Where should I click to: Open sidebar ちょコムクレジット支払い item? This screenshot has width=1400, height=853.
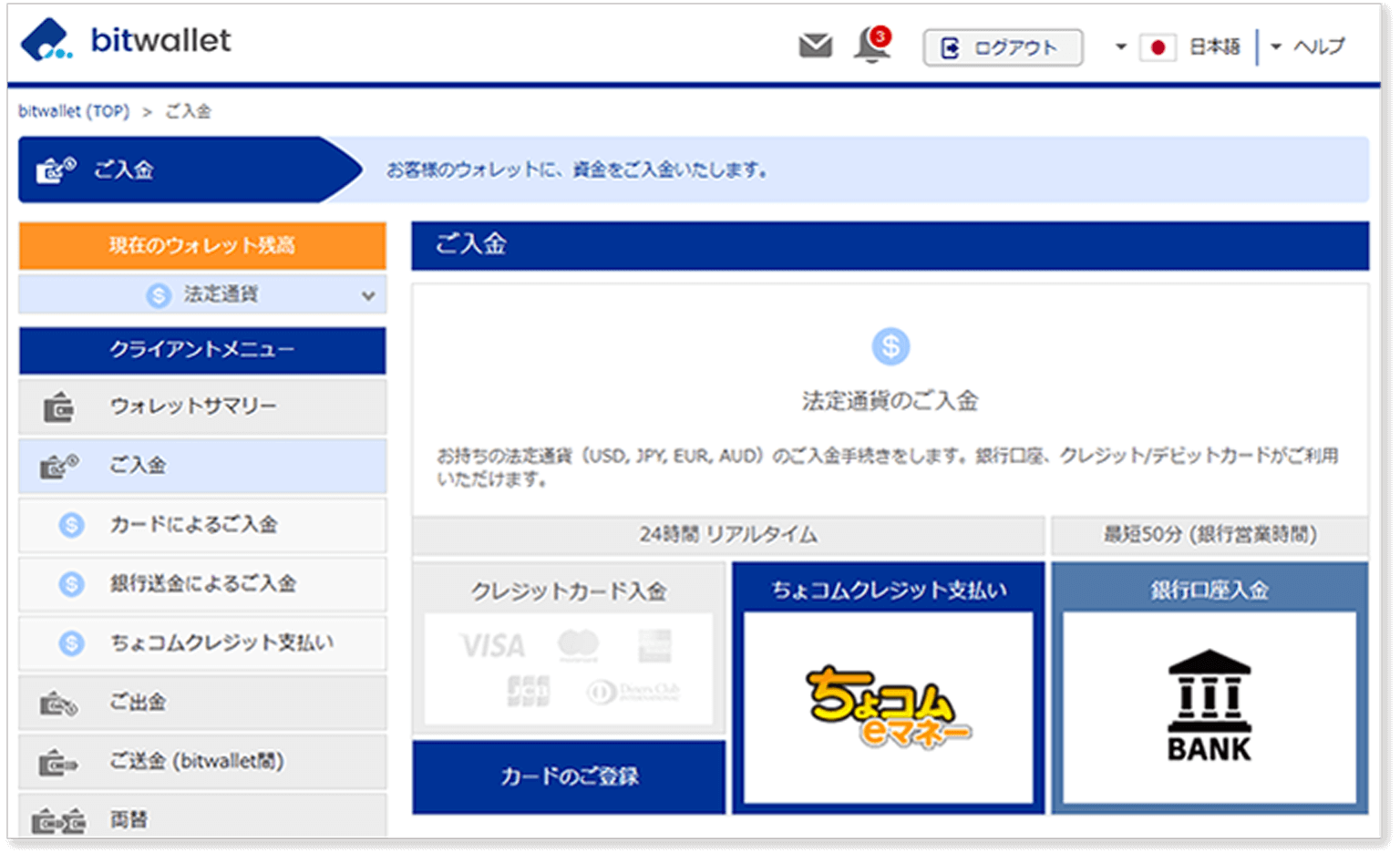tap(202, 643)
